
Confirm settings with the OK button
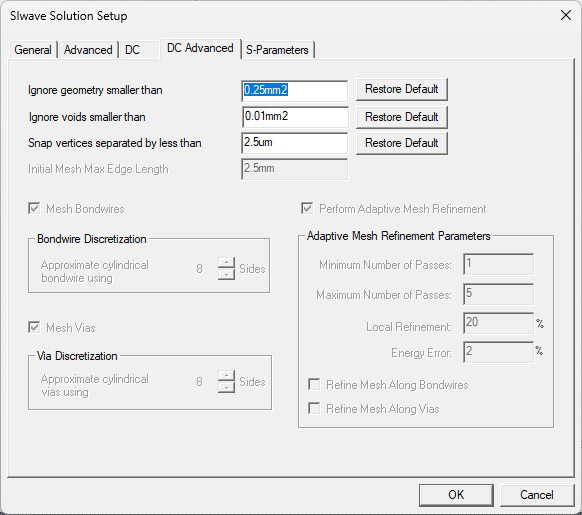[456, 495]
